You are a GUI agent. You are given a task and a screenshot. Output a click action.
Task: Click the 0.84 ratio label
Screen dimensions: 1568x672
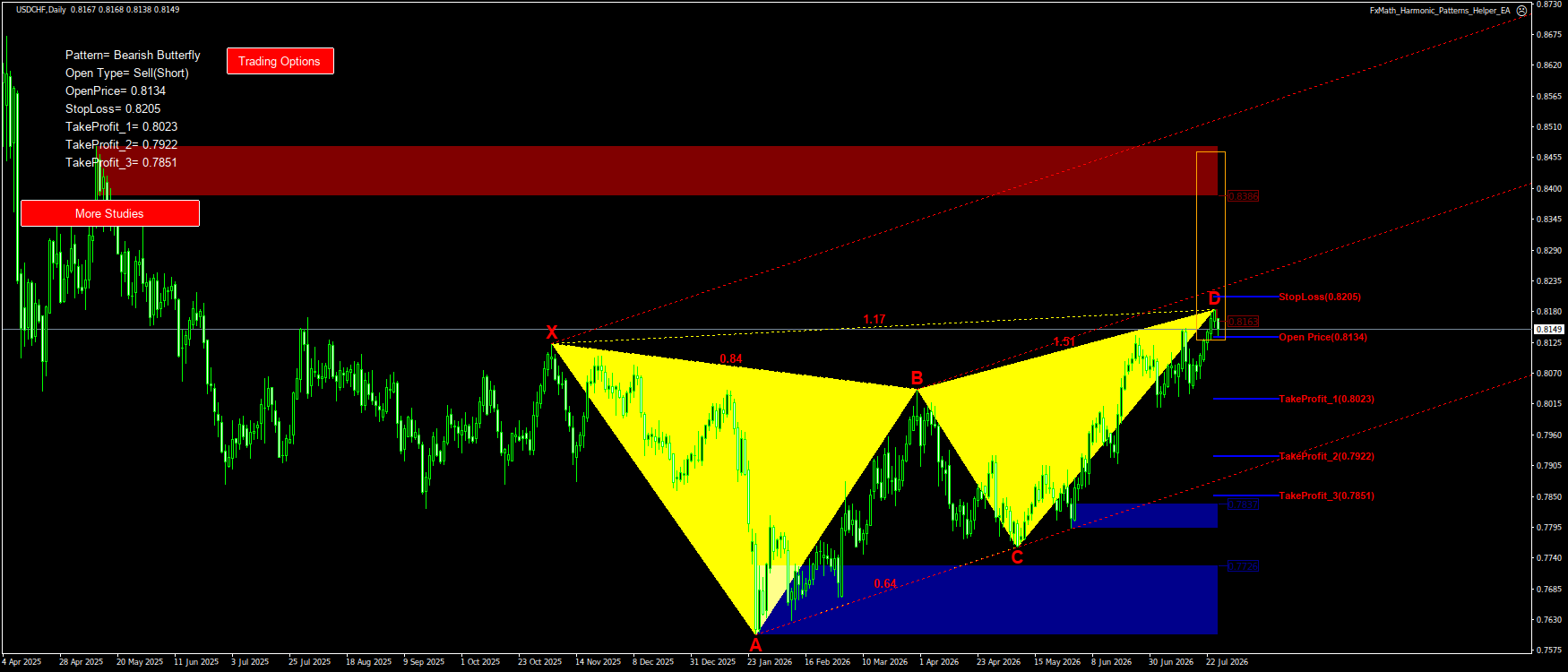click(x=731, y=359)
